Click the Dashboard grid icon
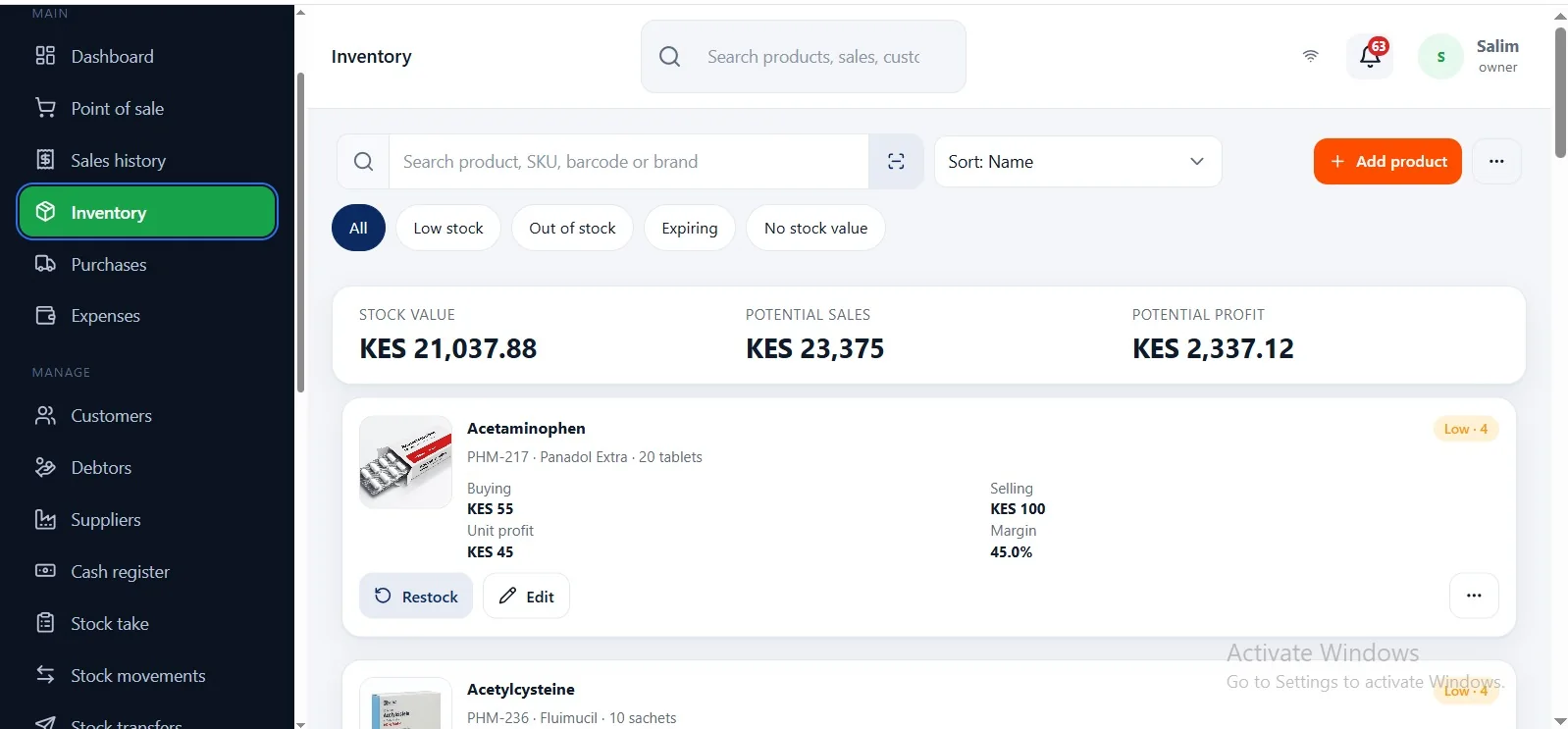The image size is (1568, 729). coord(45,56)
